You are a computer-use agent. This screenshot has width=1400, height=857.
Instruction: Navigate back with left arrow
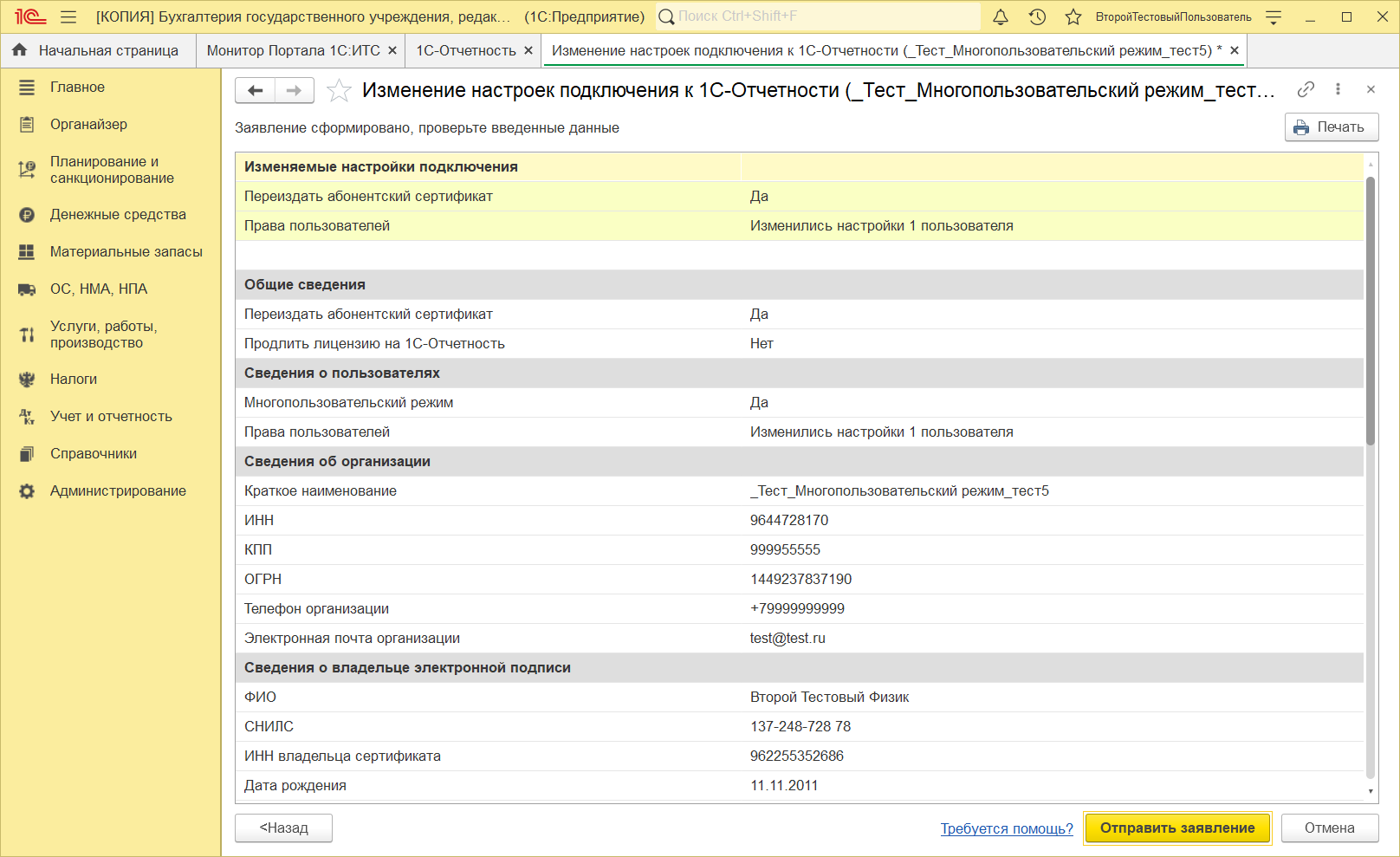tap(256, 90)
